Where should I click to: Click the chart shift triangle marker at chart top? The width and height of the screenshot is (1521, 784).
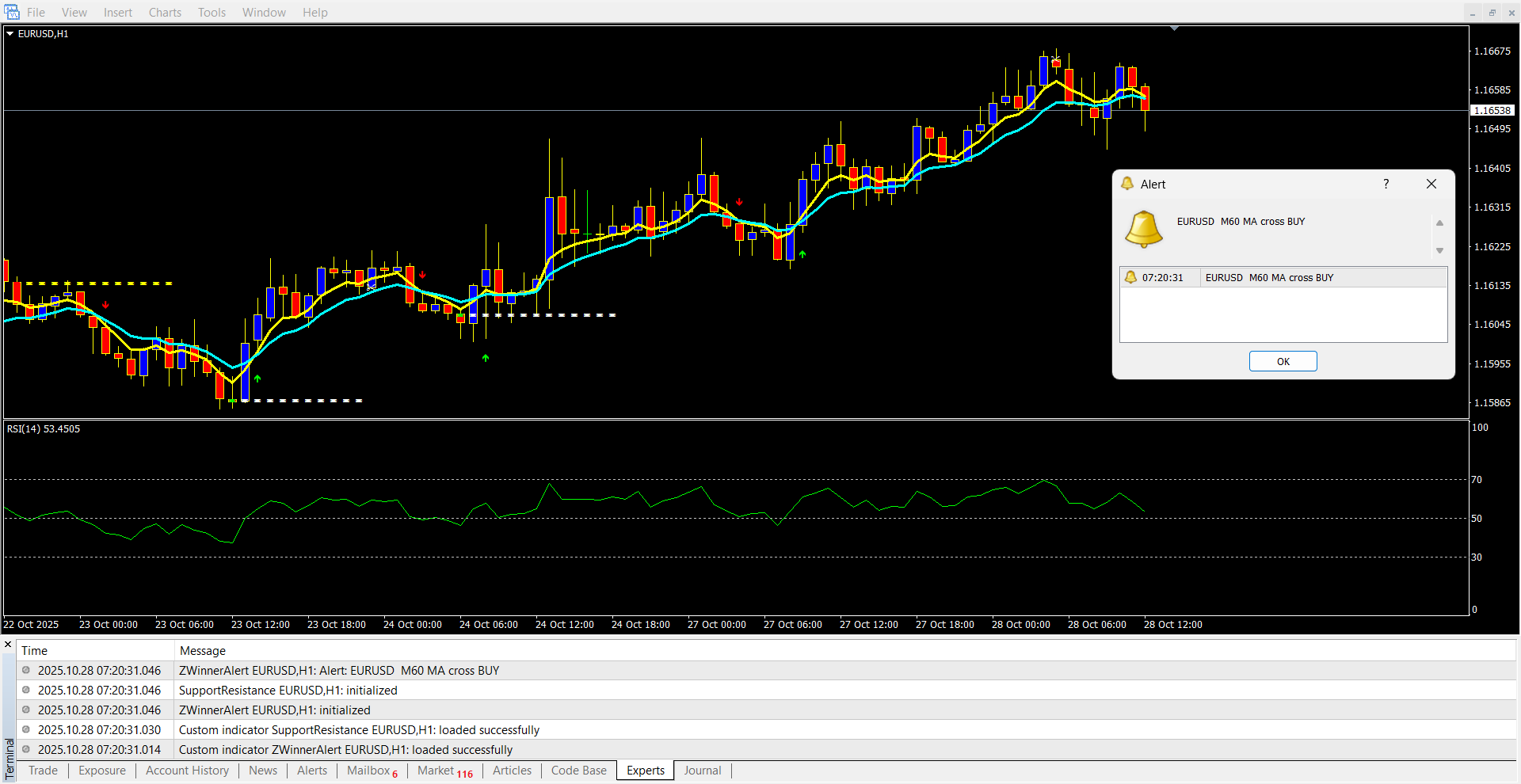1174,29
